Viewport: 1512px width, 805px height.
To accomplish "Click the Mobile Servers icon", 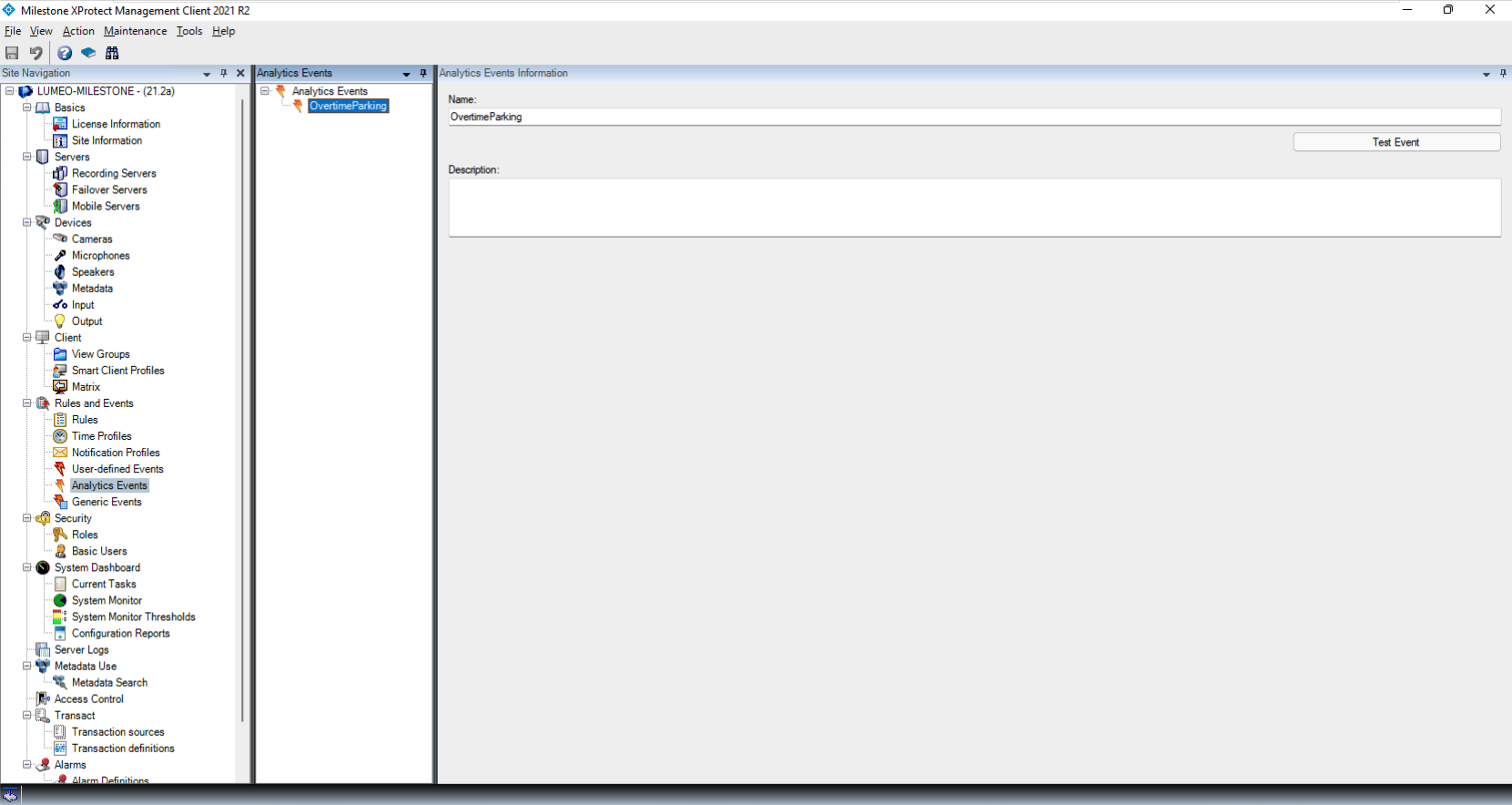I will pos(60,206).
